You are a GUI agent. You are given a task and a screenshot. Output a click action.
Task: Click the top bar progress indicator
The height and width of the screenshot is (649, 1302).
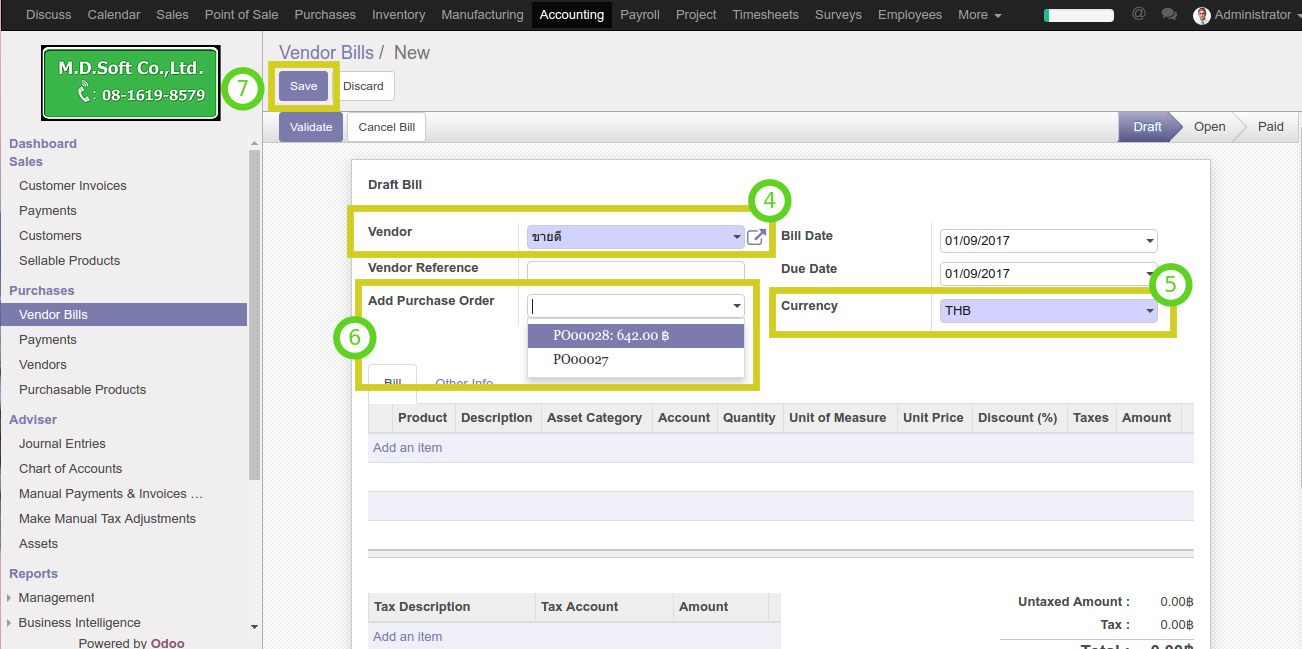tap(1078, 15)
